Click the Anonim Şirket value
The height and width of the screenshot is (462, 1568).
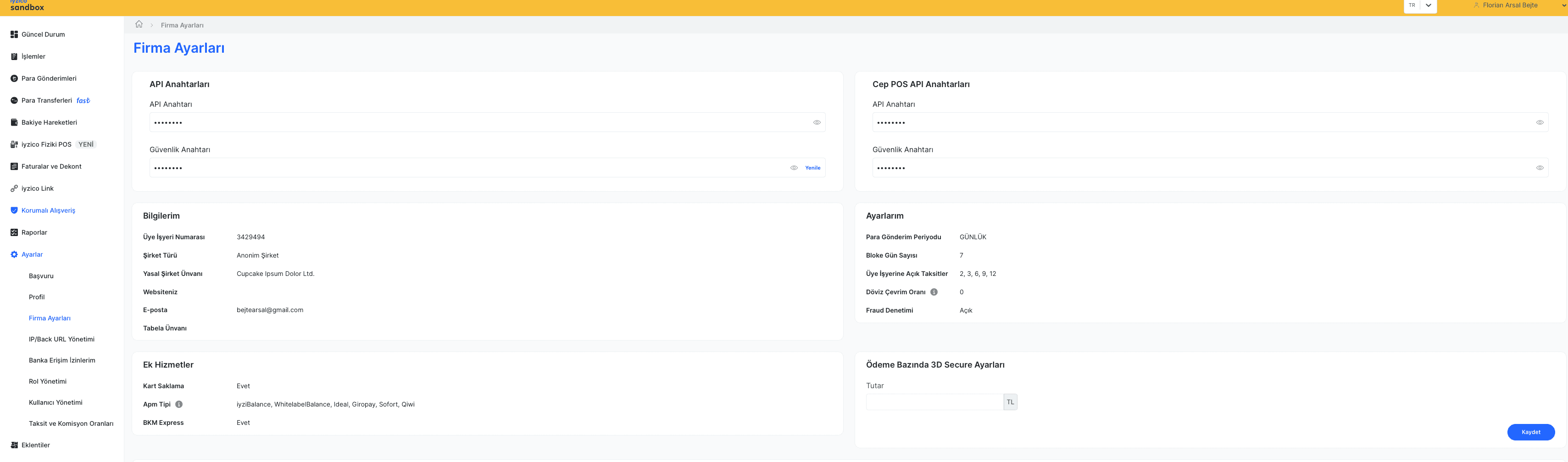pyautogui.click(x=257, y=255)
